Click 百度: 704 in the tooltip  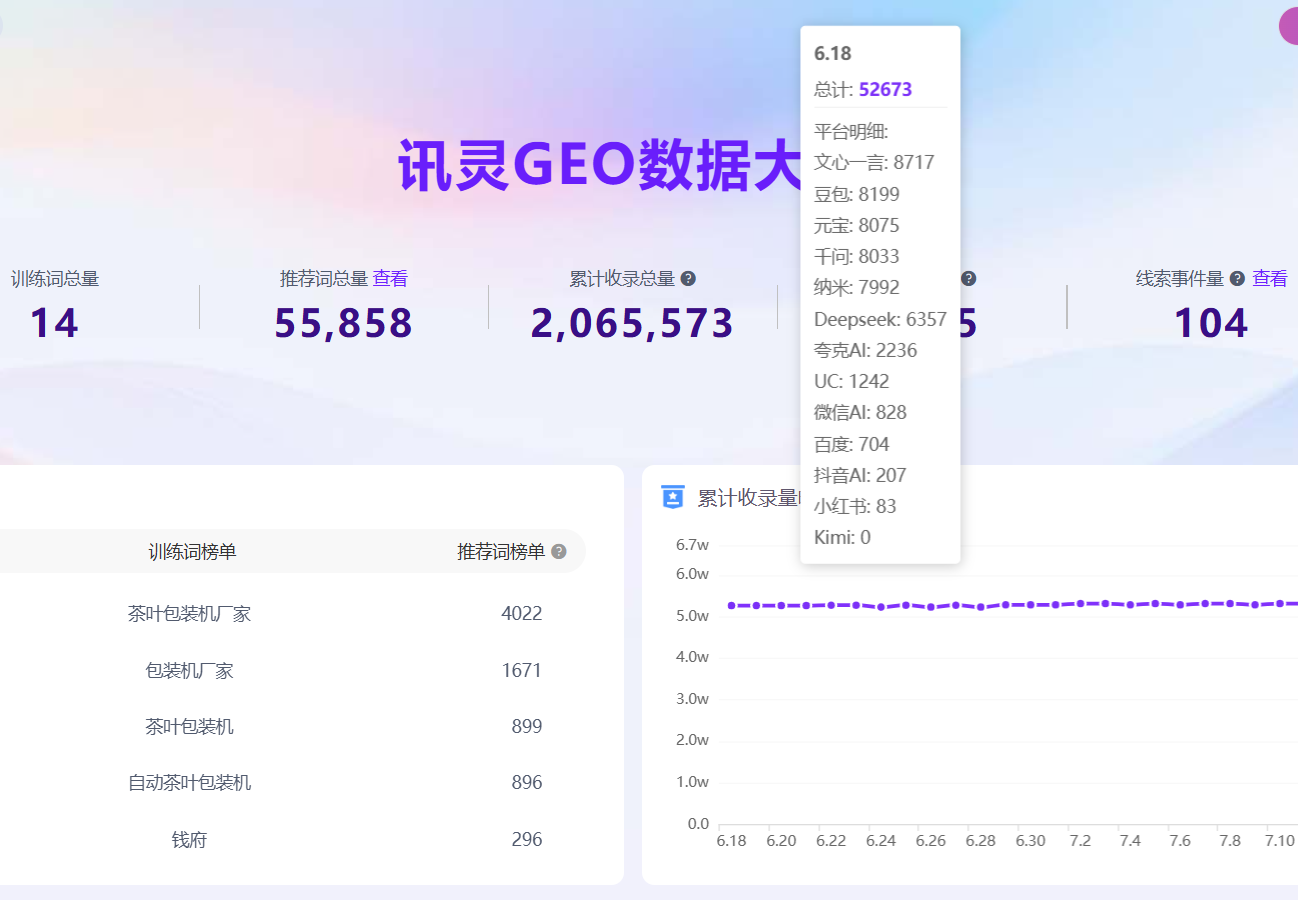click(x=852, y=444)
